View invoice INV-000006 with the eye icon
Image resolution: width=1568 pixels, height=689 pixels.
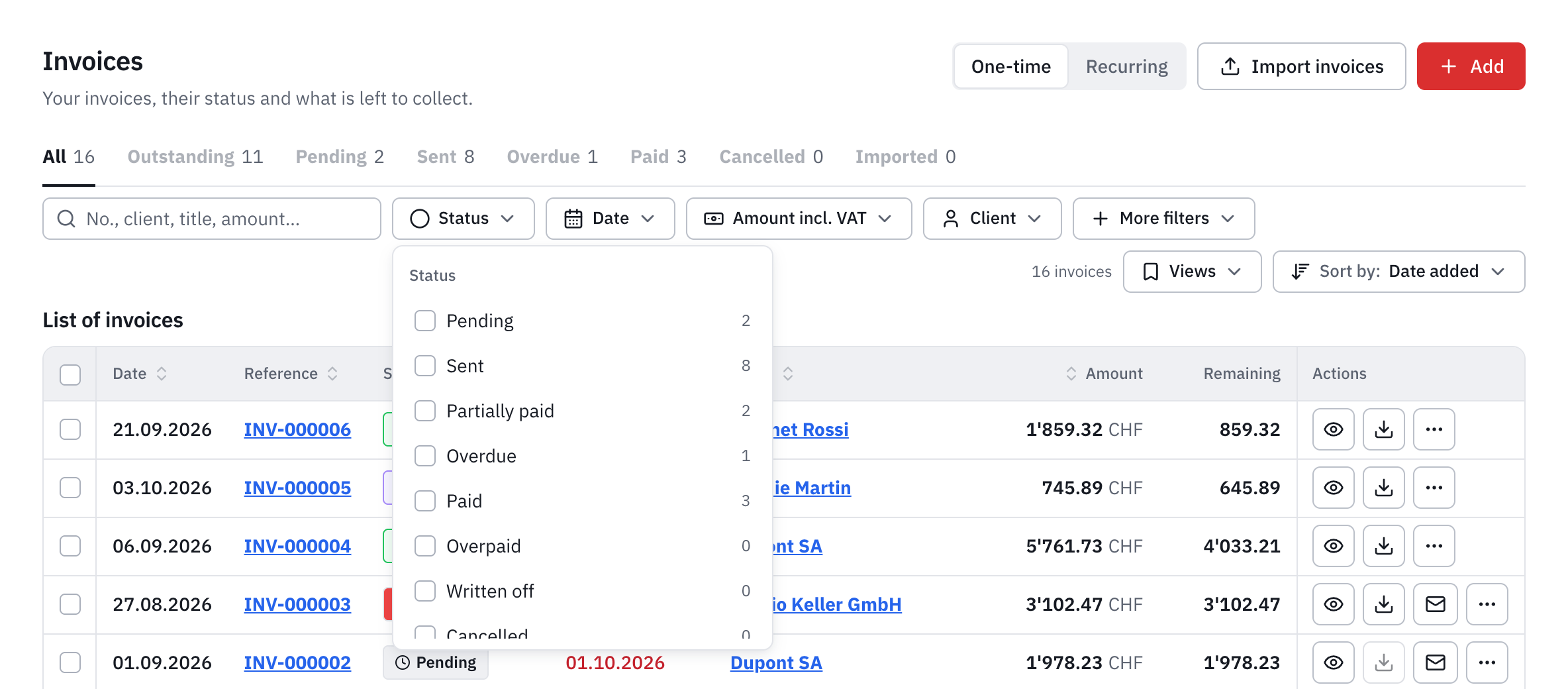[1333, 429]
